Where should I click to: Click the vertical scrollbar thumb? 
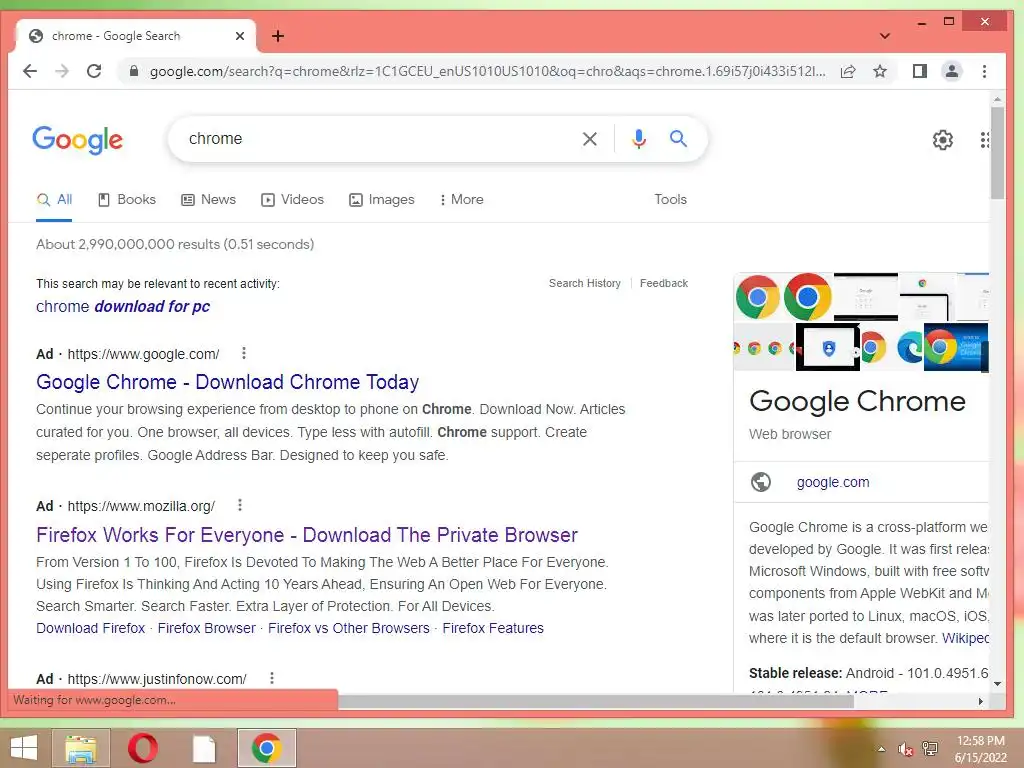(997, 153)
